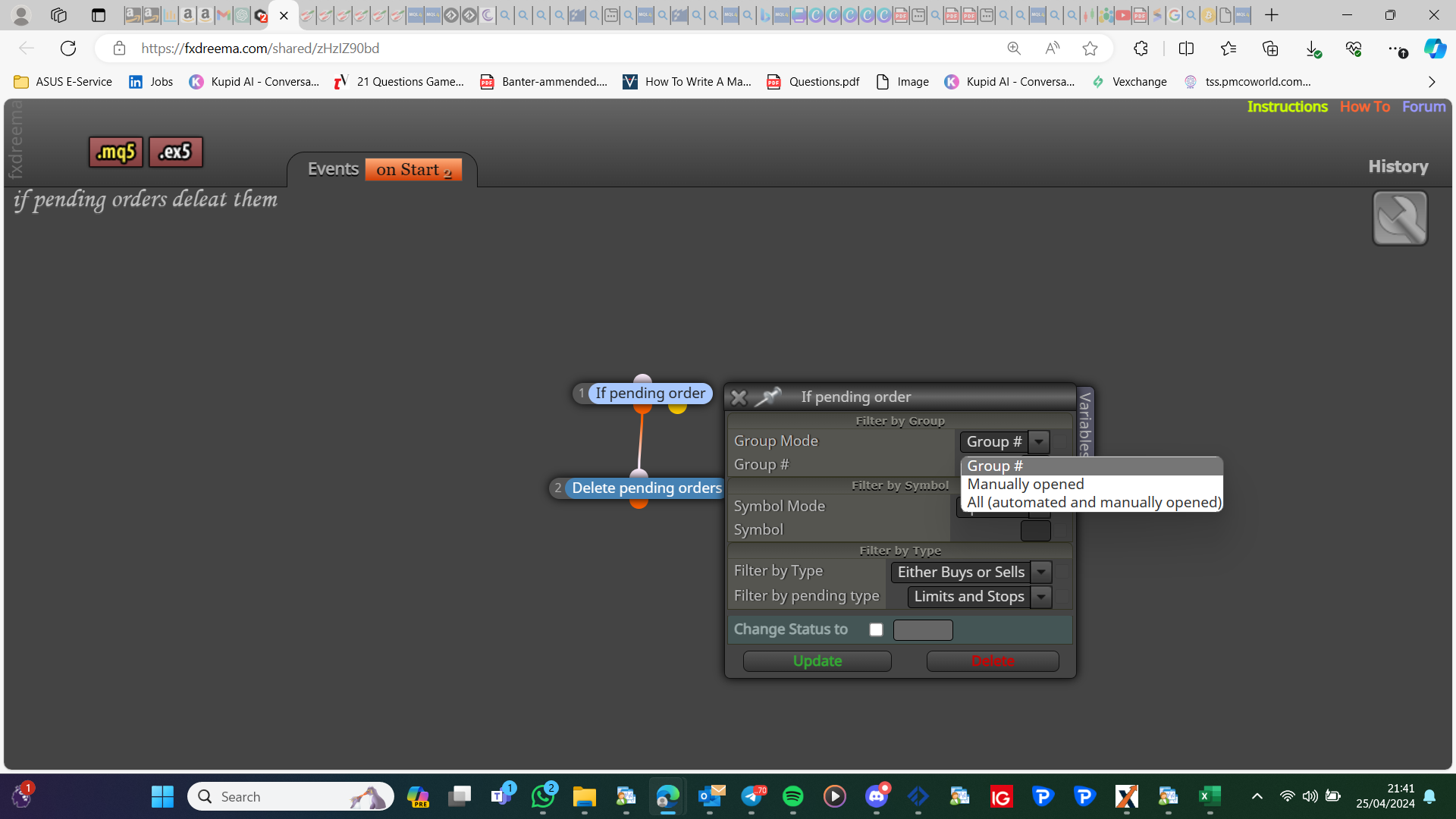Open the wrench settings tool
Screen dimensions: 1456x819
(x=1400, y=218)
